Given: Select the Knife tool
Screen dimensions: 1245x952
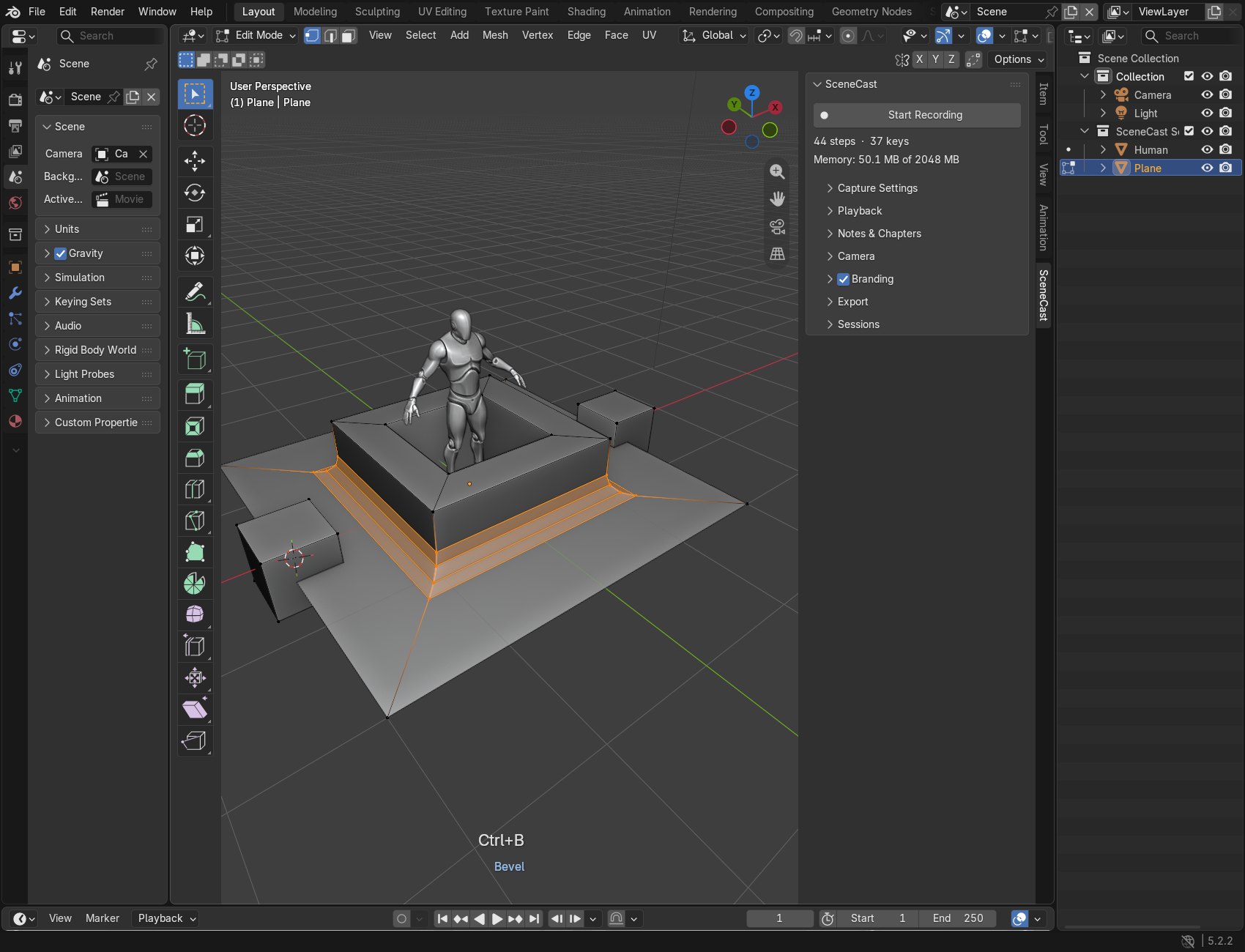Looking at the screenshot, I should (195, 521).
